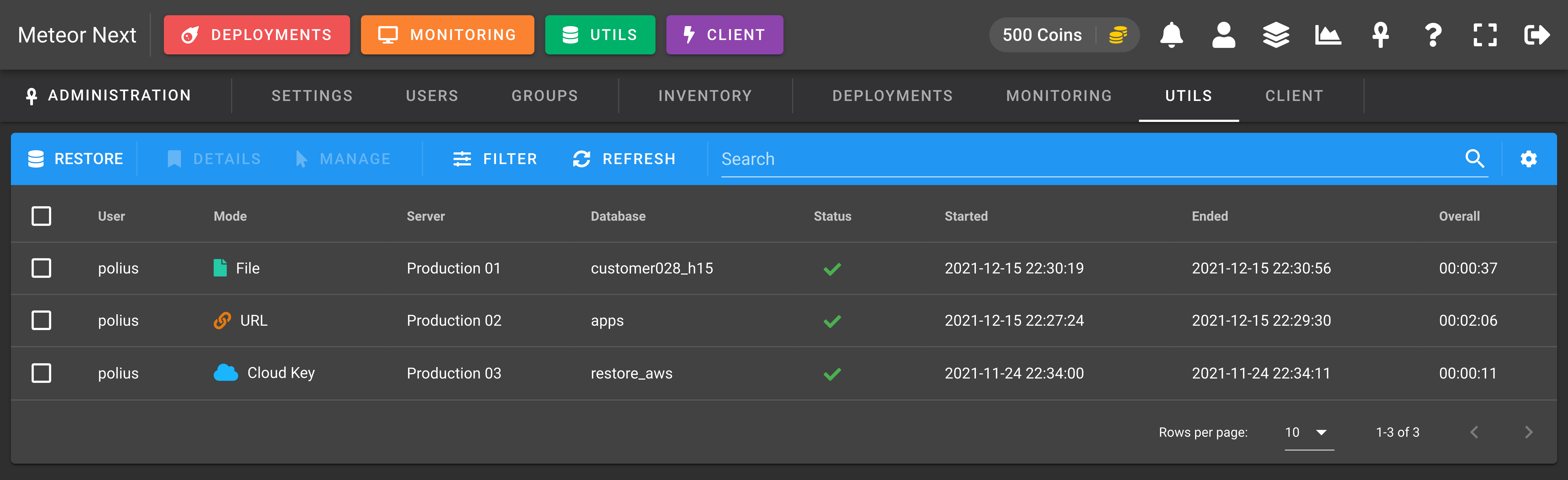
Task: Click the layers stack icon in header
Action: click(x=1276, y=35)
